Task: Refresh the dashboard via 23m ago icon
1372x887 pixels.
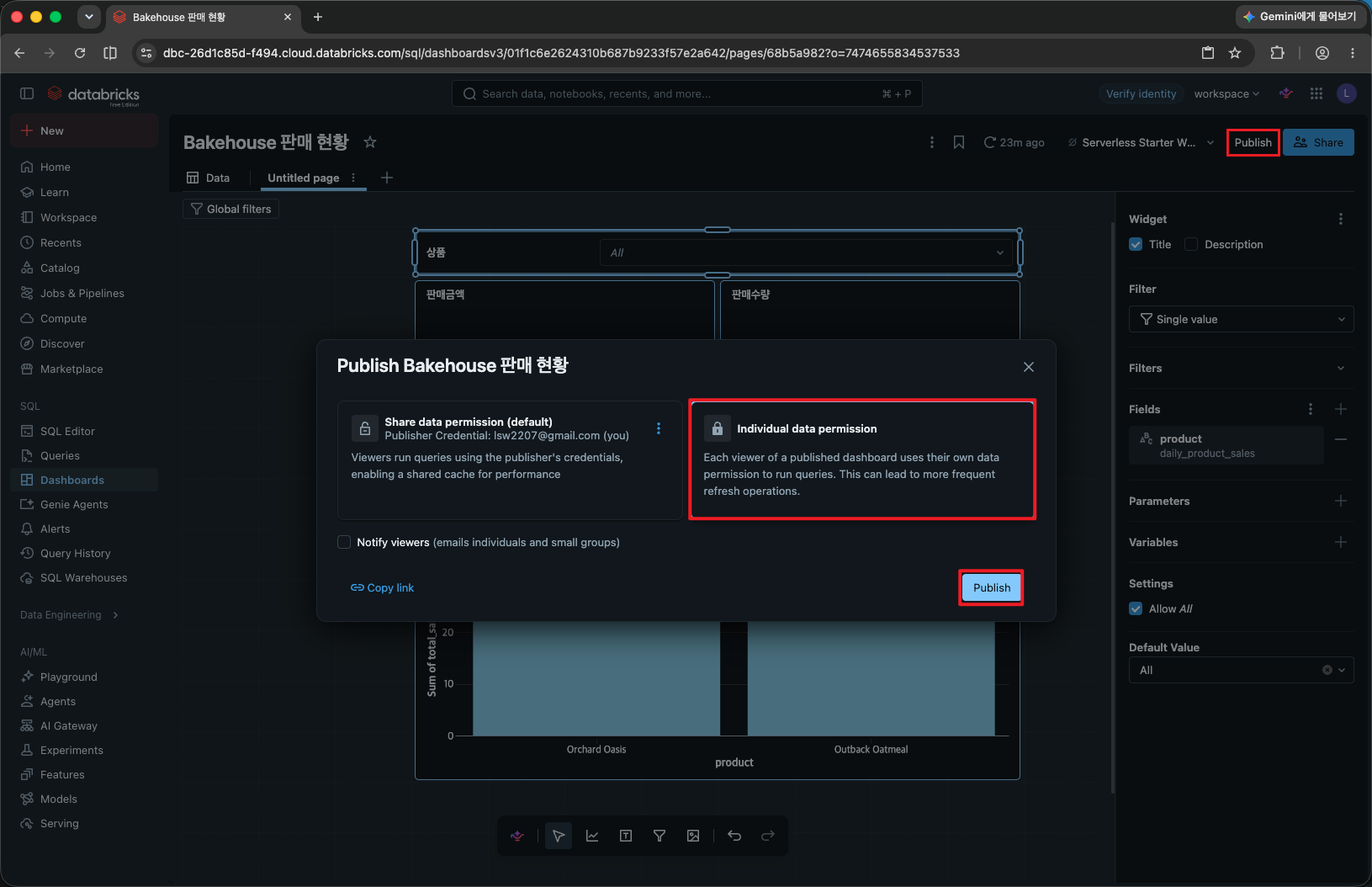Action: (x=990, y=142)
